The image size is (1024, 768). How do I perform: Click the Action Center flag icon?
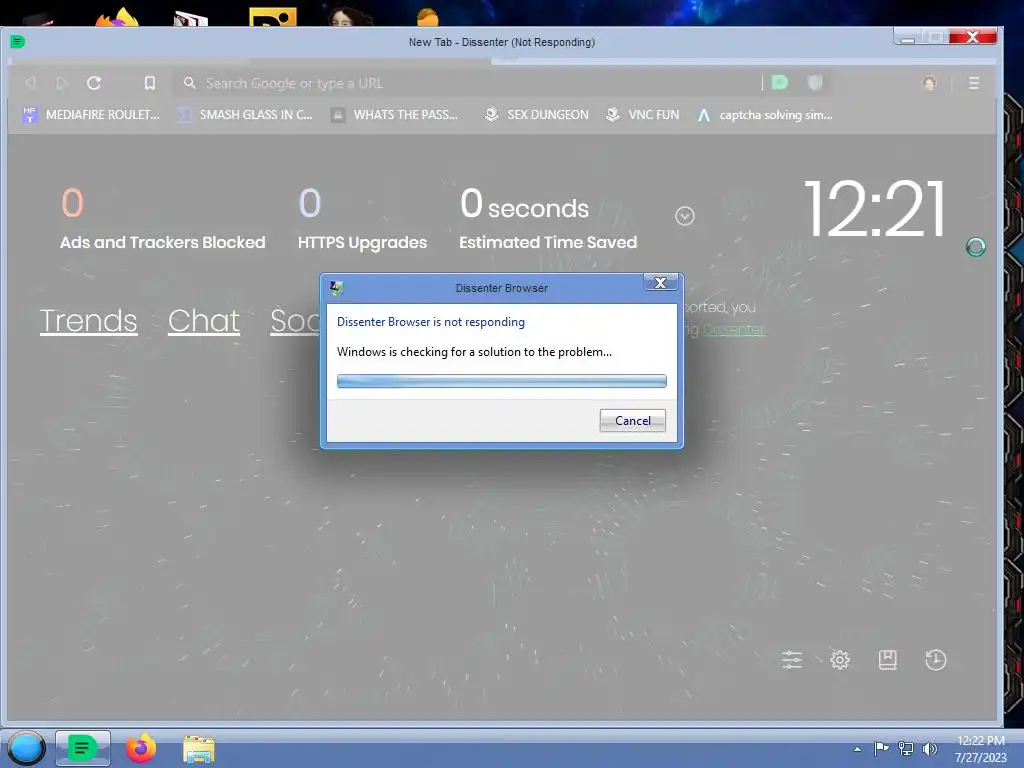coord(882,748)
